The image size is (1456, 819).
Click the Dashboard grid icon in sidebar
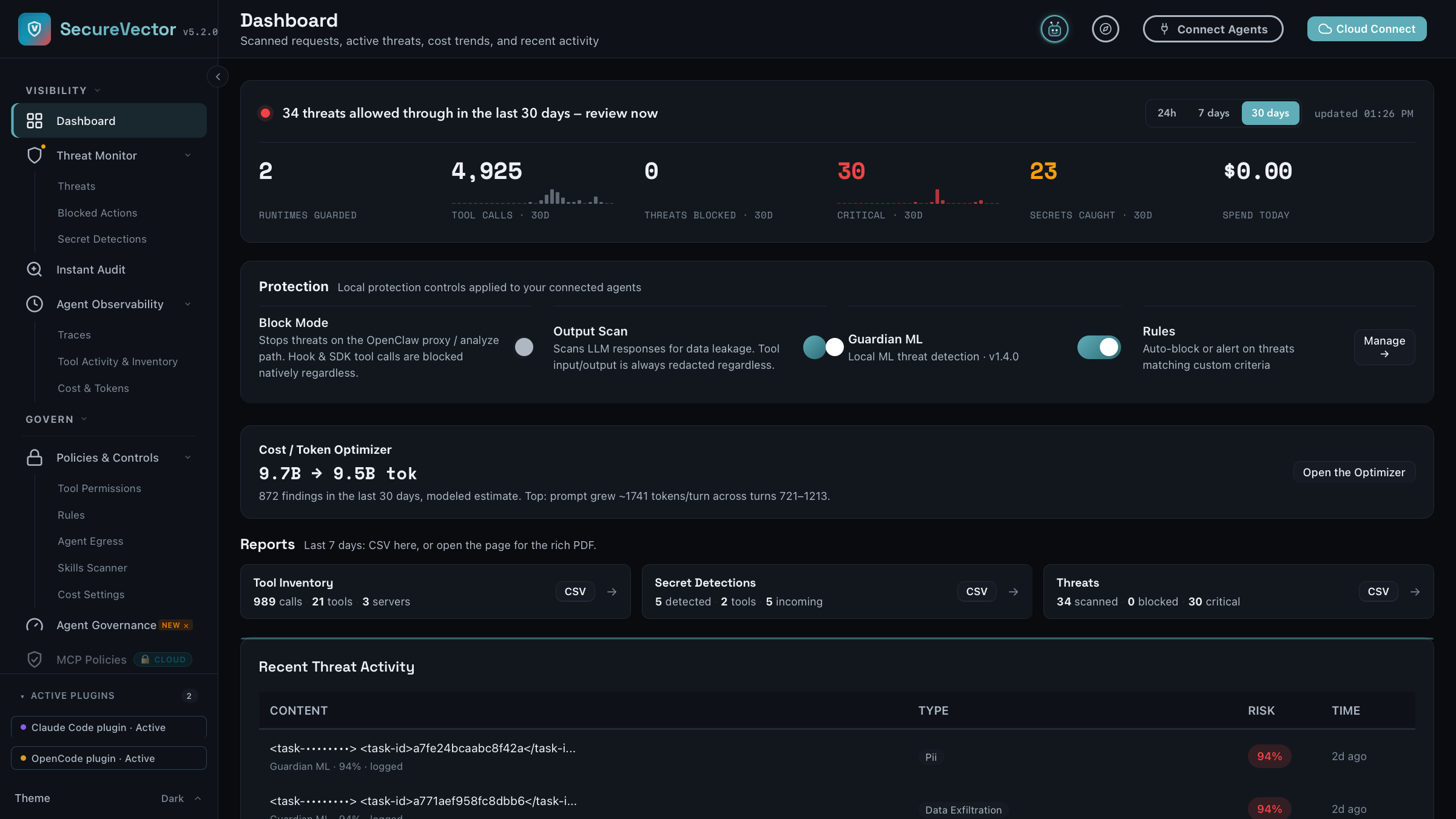point(35,121)
